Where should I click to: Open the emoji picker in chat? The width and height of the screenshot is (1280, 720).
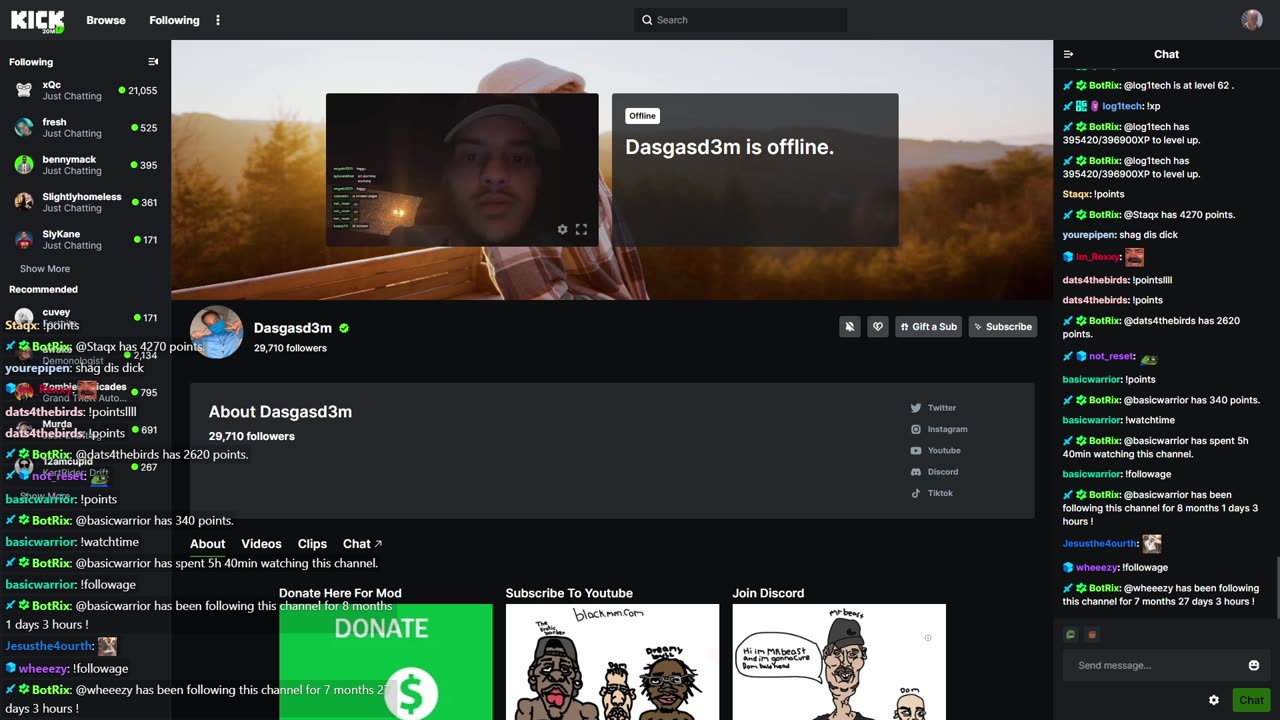(x=1254, y=665)
